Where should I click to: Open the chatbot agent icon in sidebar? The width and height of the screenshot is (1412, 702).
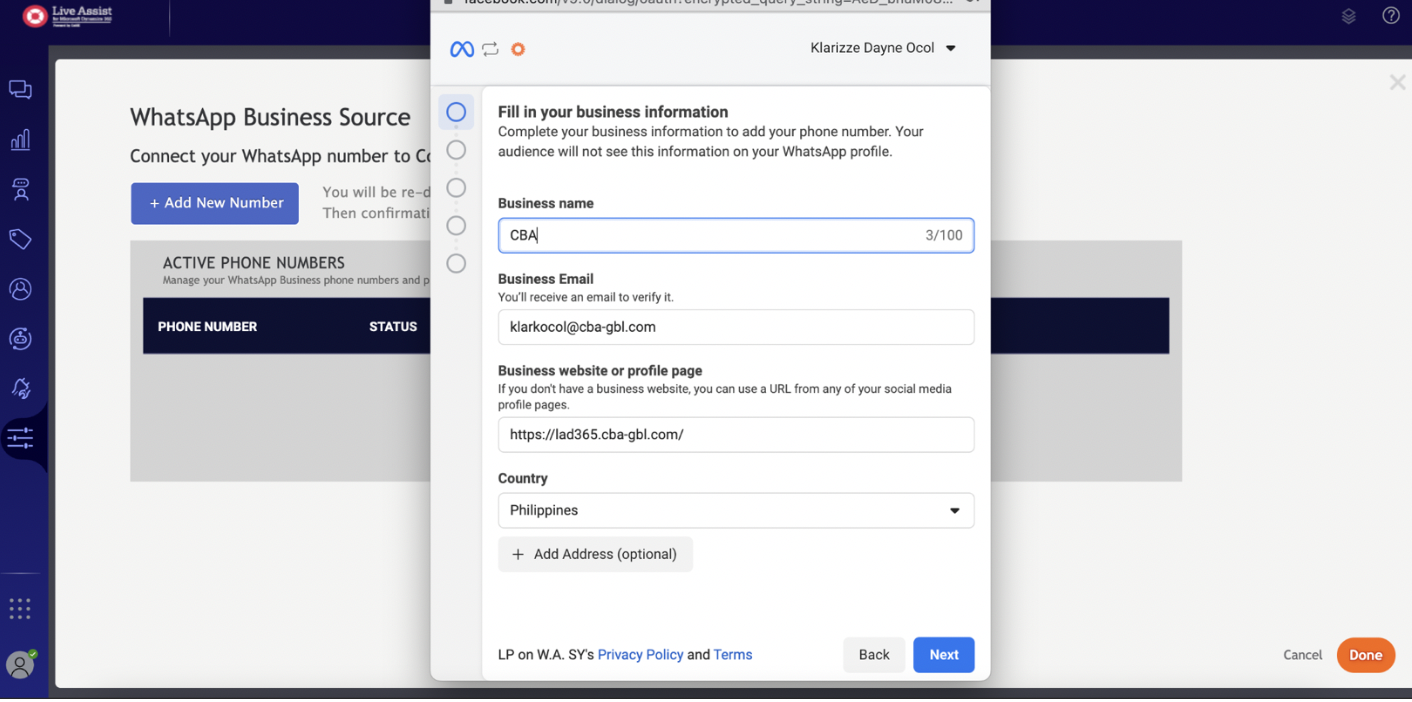(20, 190)
